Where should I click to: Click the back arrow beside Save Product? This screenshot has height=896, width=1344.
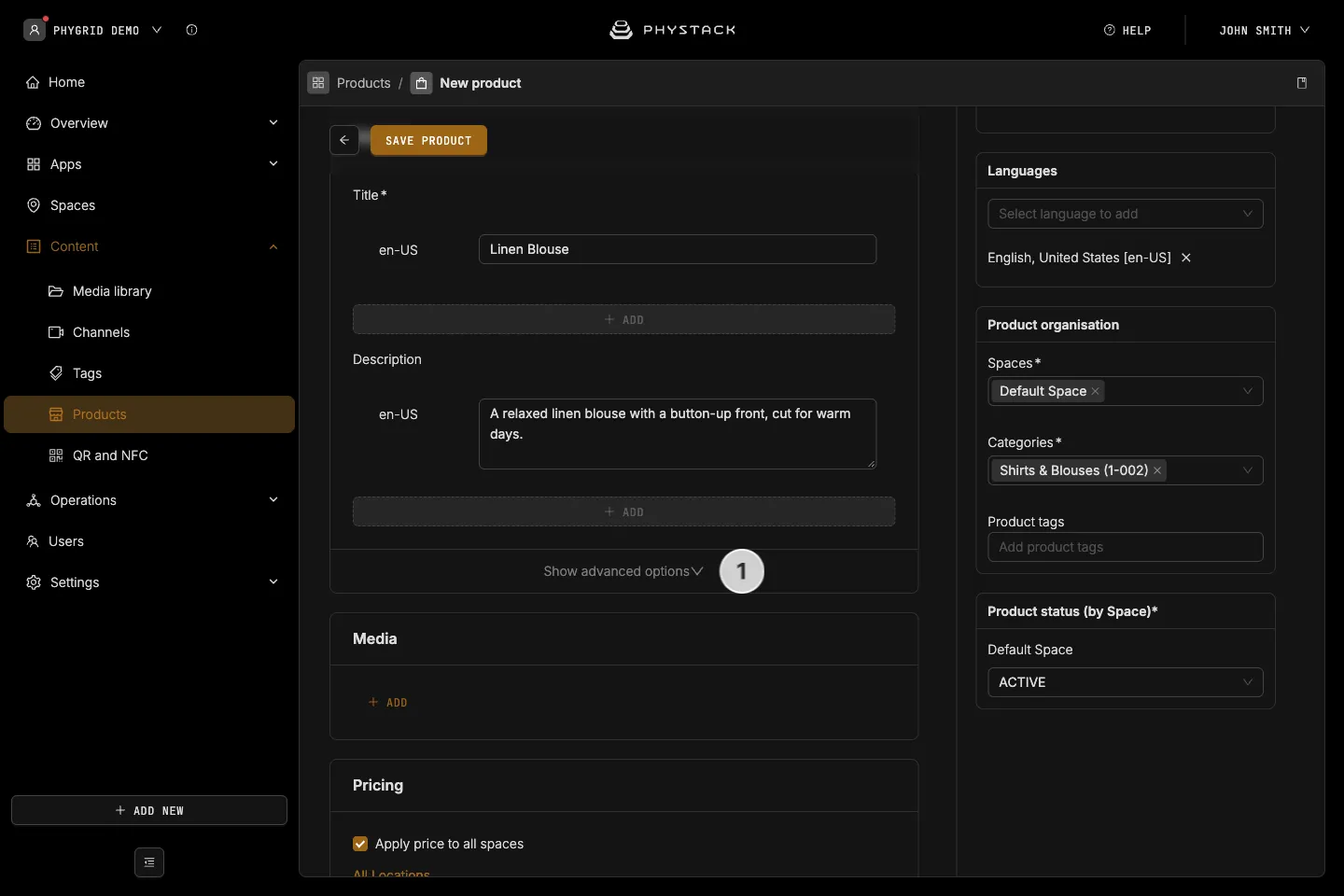coord(344,140)
